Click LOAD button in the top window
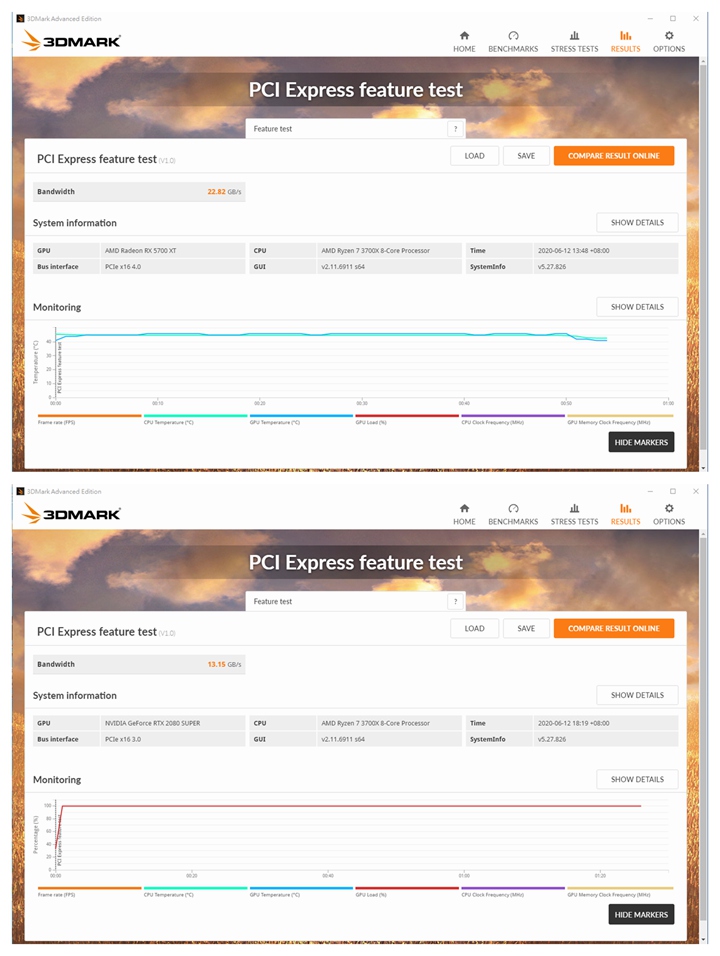 click(x=474, y=156)
